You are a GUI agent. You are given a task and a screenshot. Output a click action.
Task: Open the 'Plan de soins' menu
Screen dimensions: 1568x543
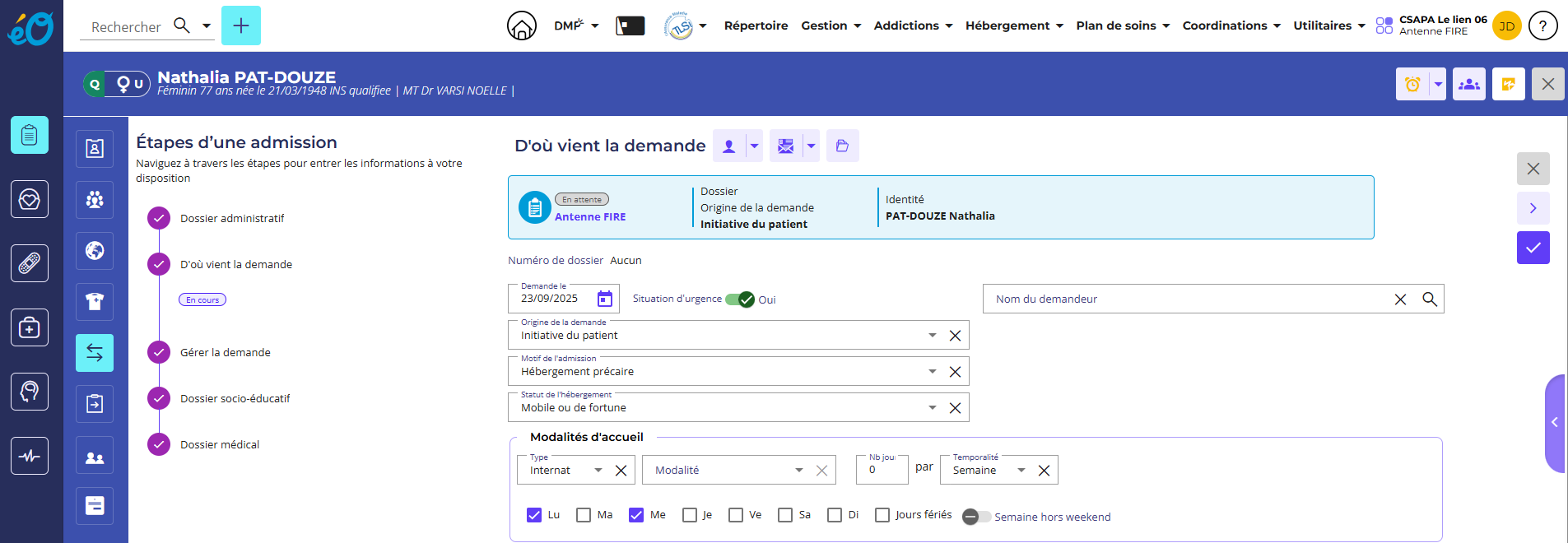tap(1122, 26)
